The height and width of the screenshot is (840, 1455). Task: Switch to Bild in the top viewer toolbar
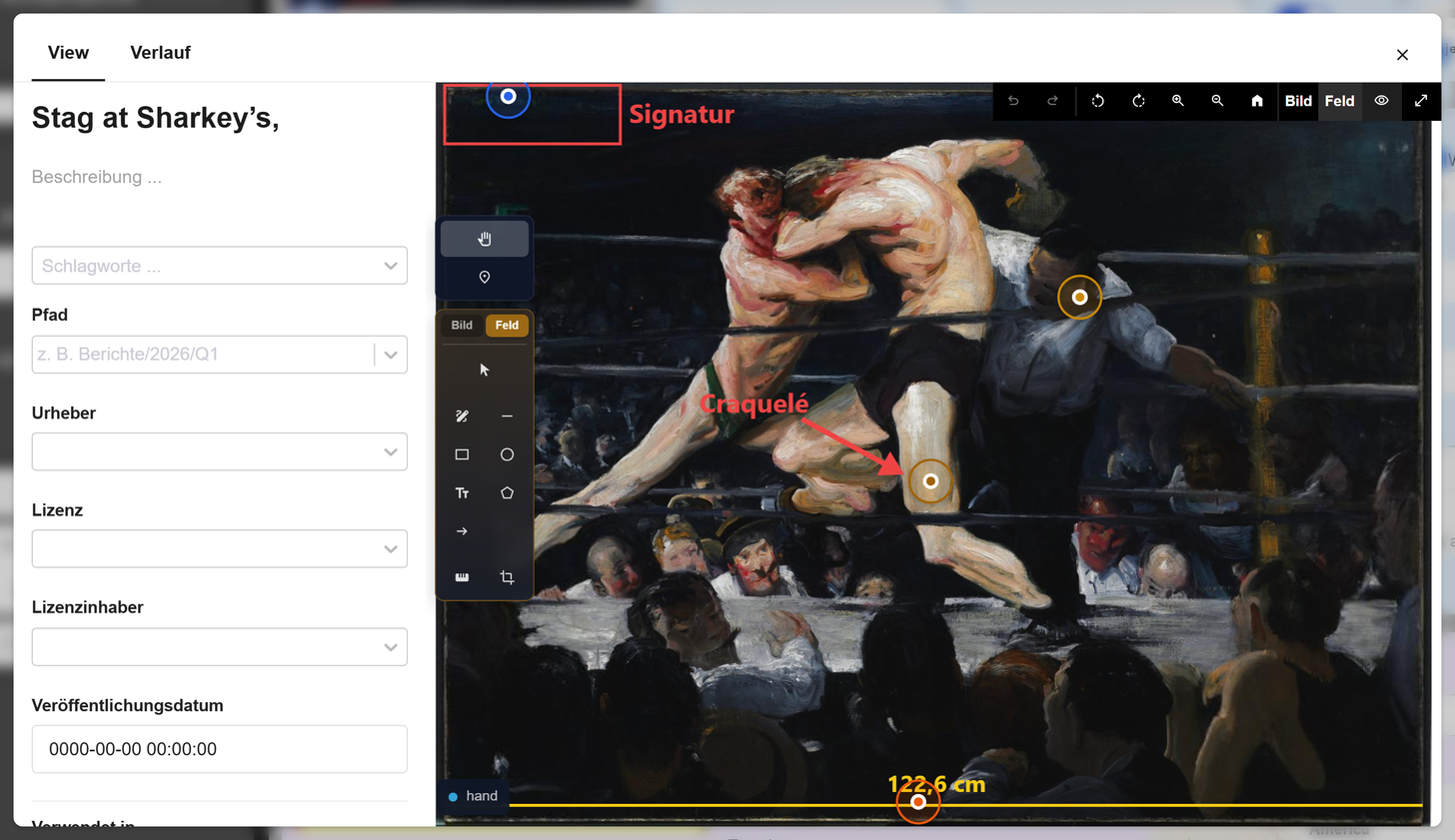click(1298, 101)
